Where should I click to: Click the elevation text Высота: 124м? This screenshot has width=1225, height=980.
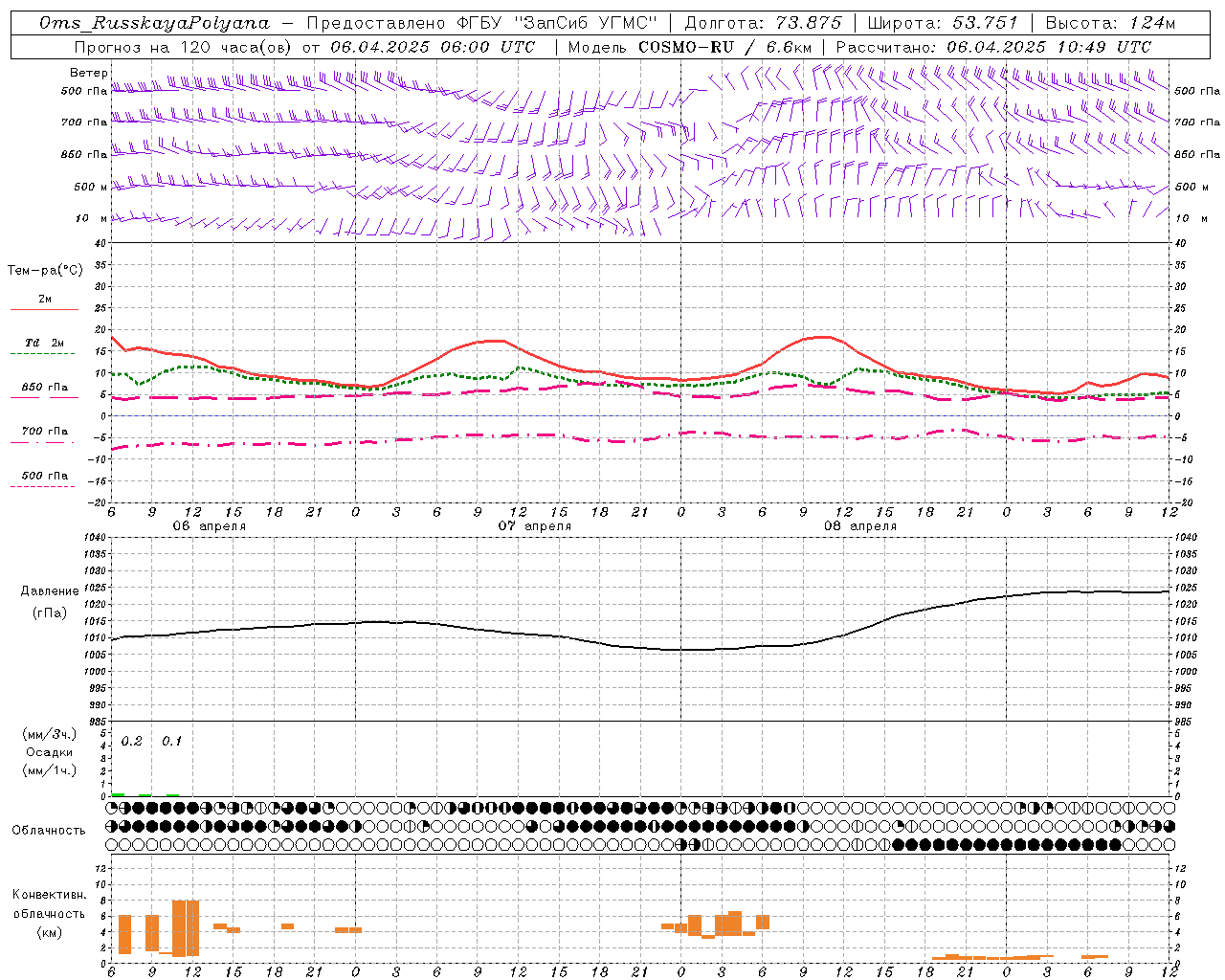[x=1110, y=23]
